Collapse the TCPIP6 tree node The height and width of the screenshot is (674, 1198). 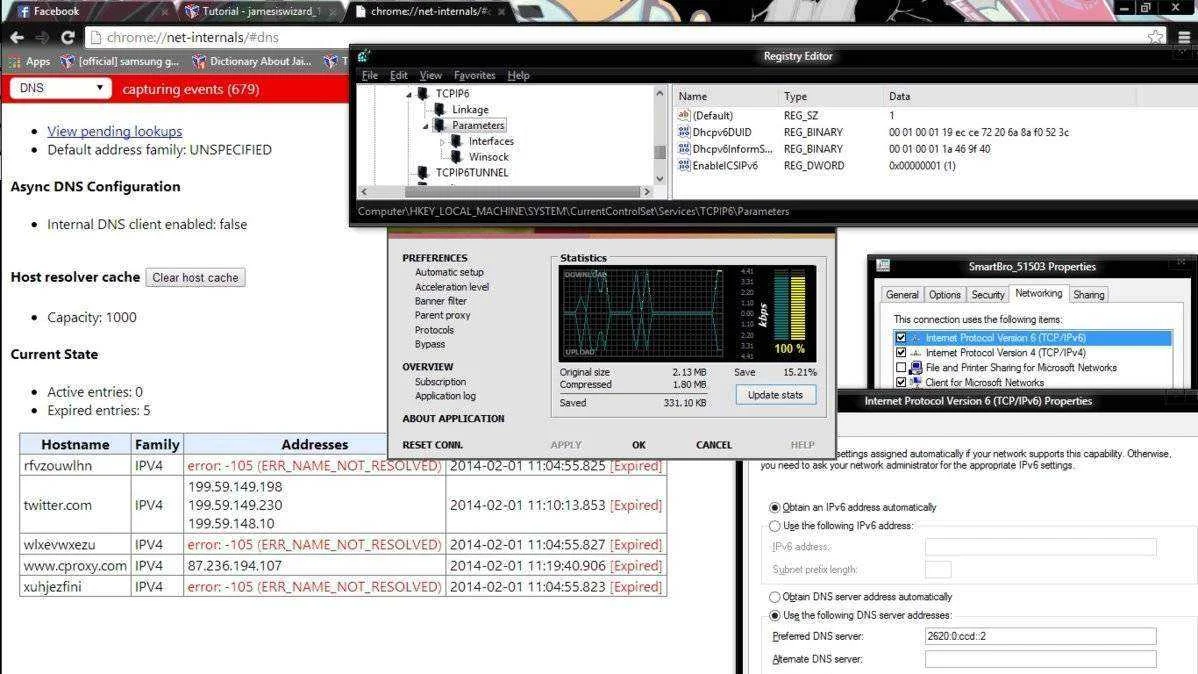coord(409,94)
